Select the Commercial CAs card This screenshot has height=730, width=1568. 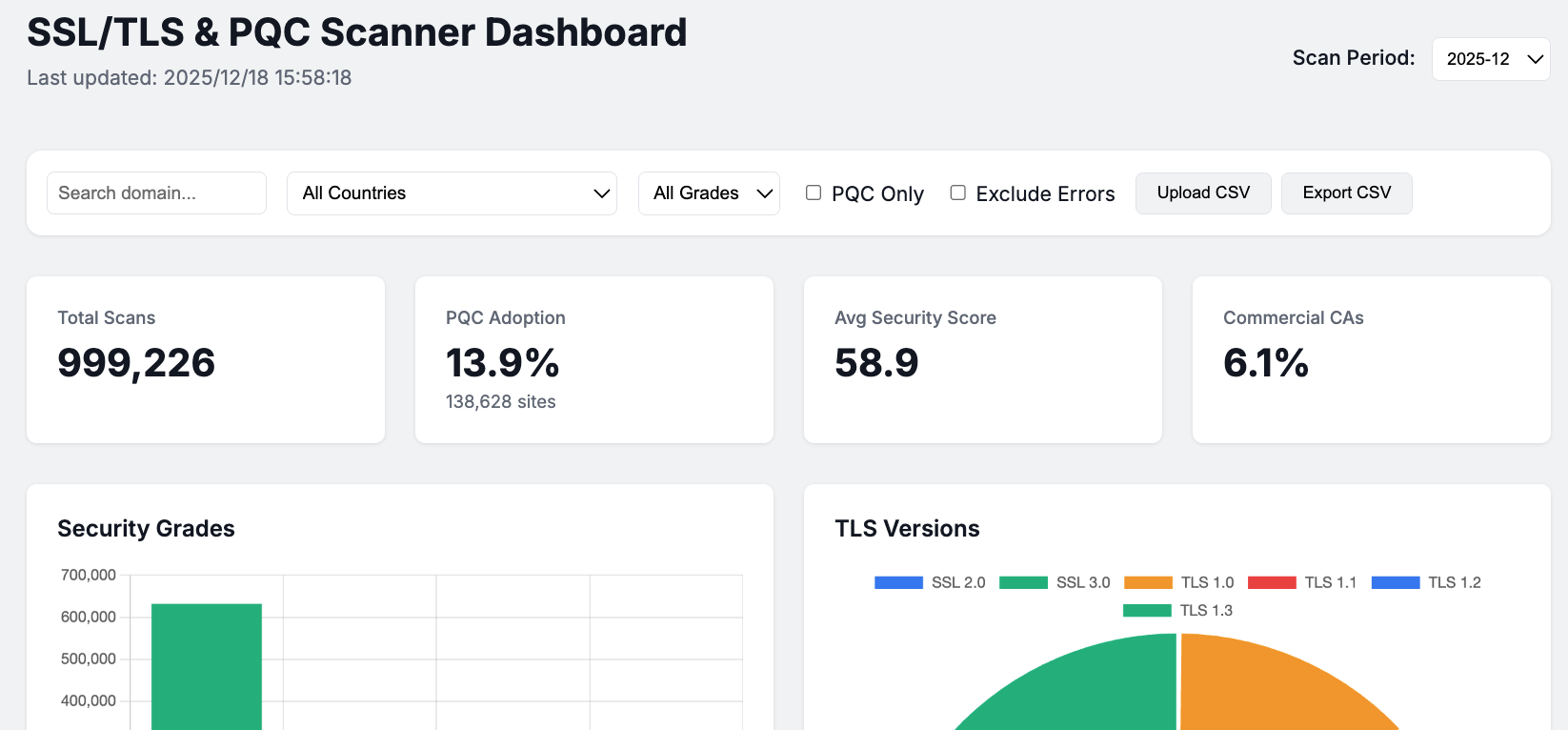[1371, 359]
